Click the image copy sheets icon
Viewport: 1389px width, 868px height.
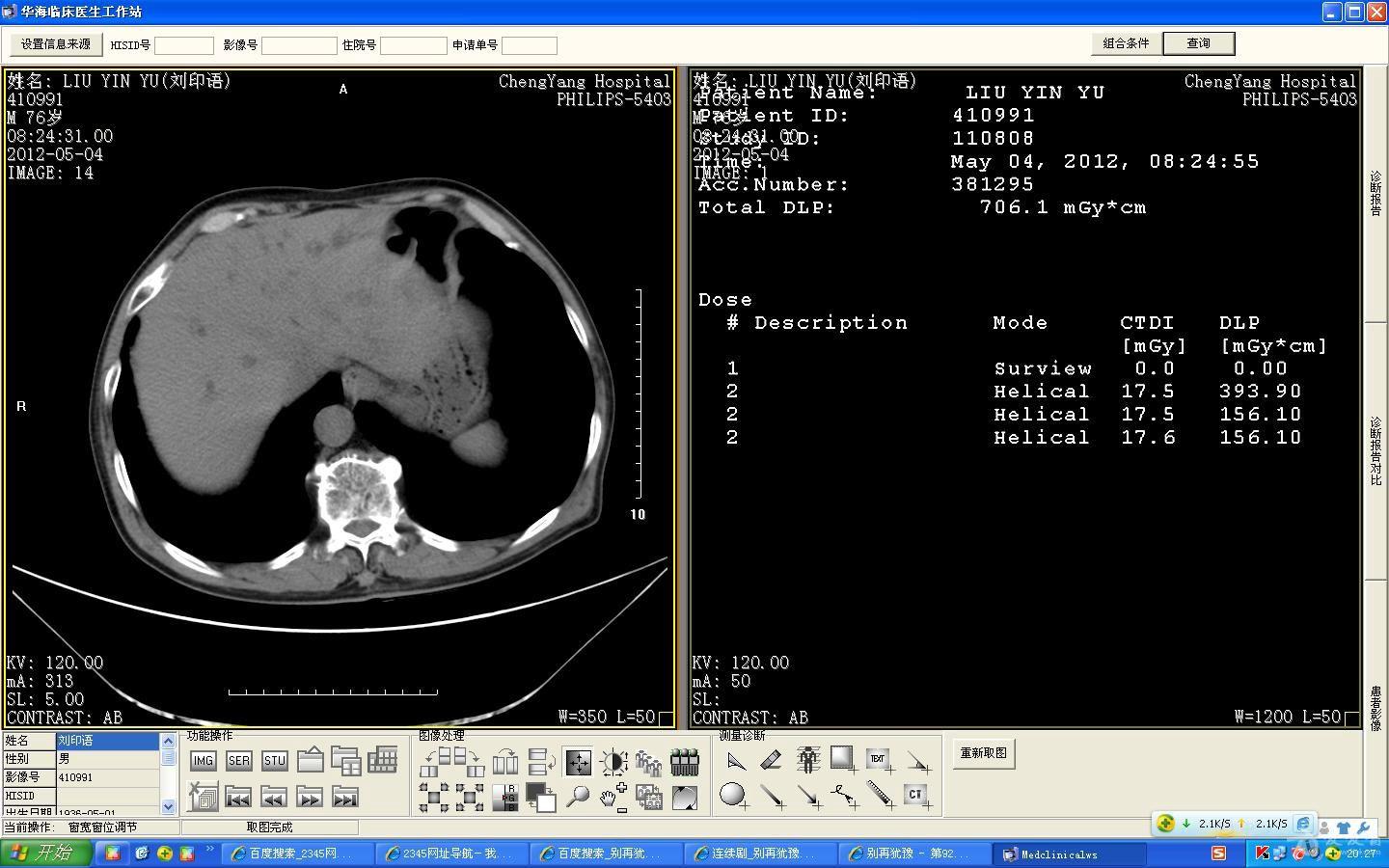click(x=649, y=798)
